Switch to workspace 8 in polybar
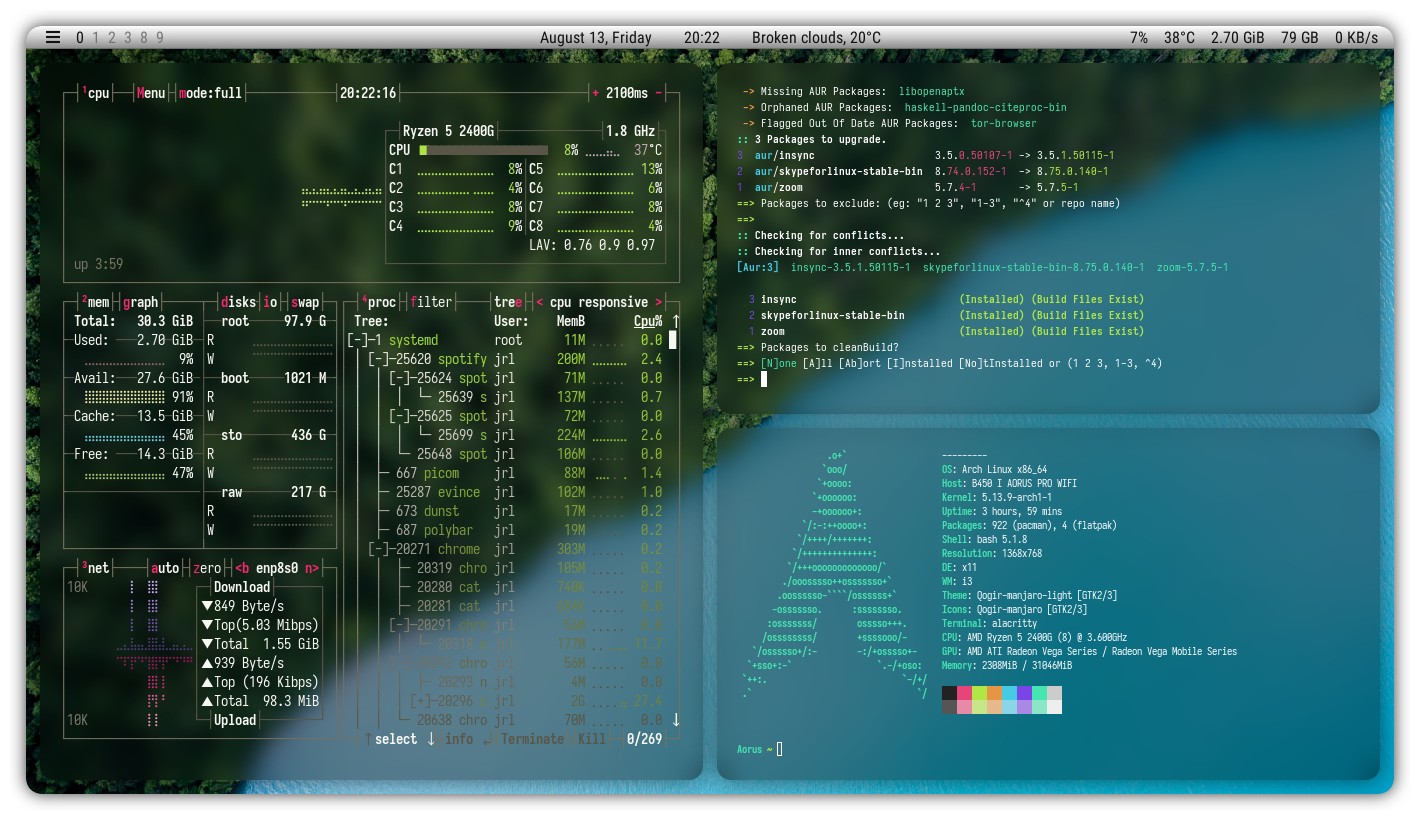This screenshot has width=1420, height=820. coord(144,38)
